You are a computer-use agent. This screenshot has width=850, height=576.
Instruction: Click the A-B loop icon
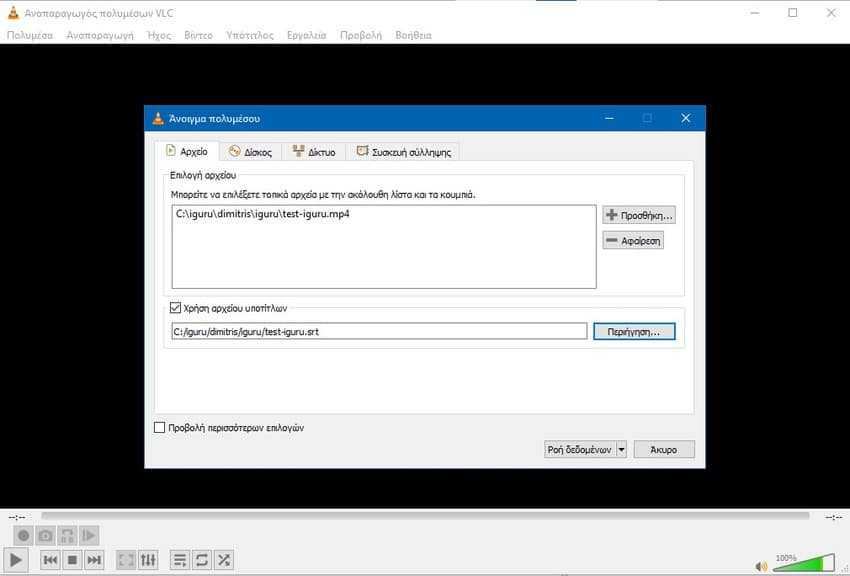[x=67, y=535]
